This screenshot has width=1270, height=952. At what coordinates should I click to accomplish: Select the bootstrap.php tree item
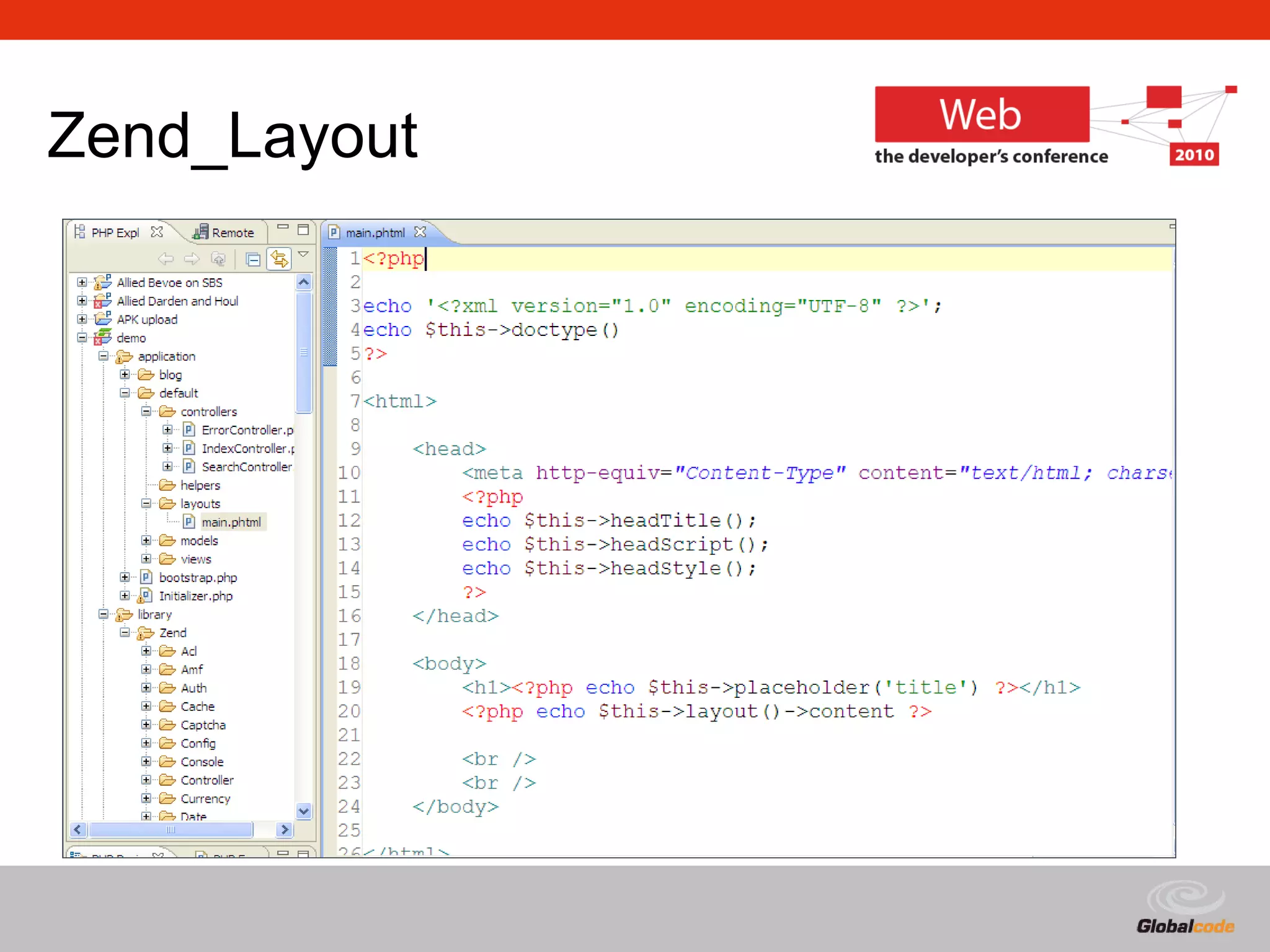click(198, 578)
